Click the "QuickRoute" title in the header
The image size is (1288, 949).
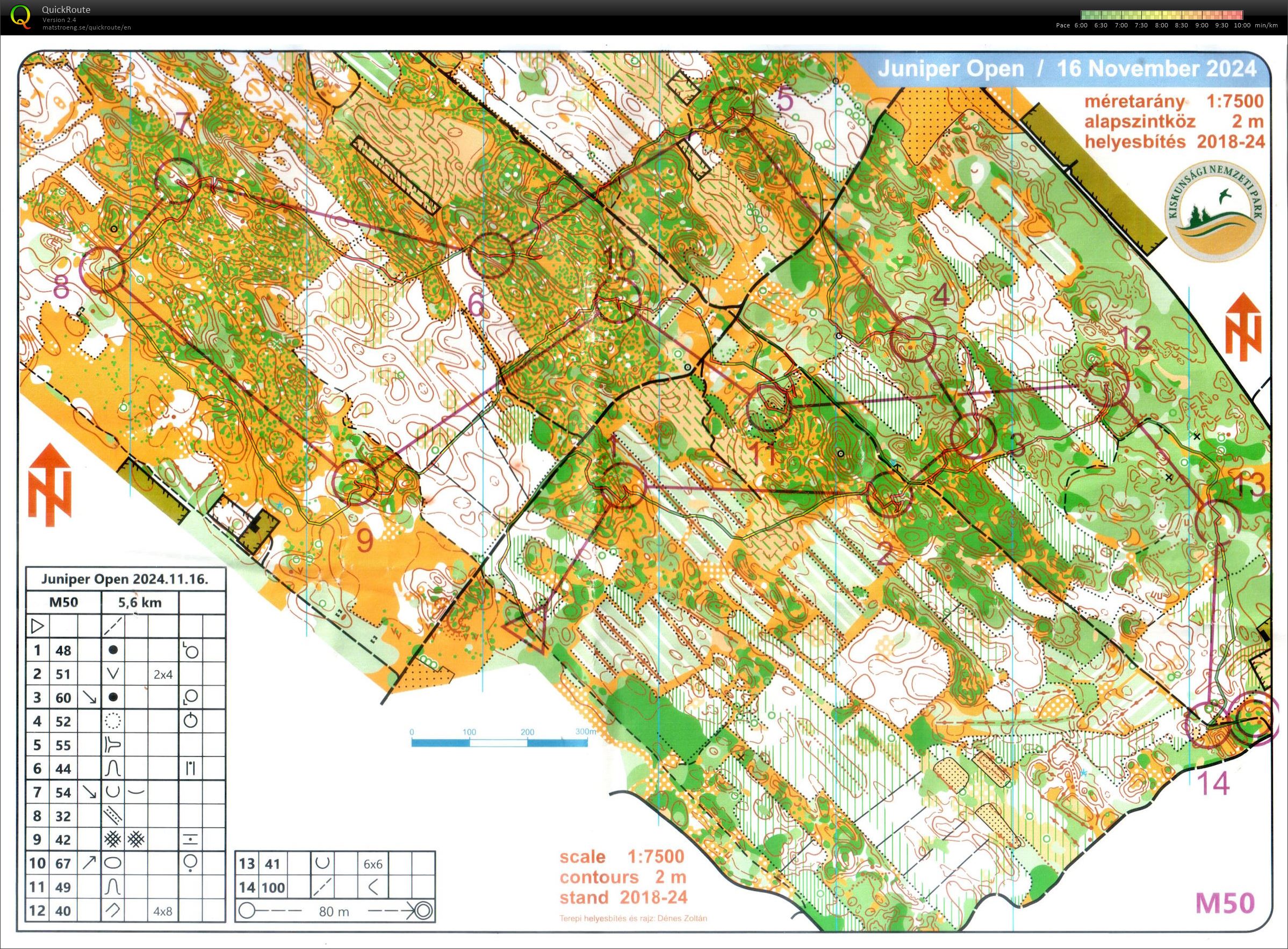(66, 10)
